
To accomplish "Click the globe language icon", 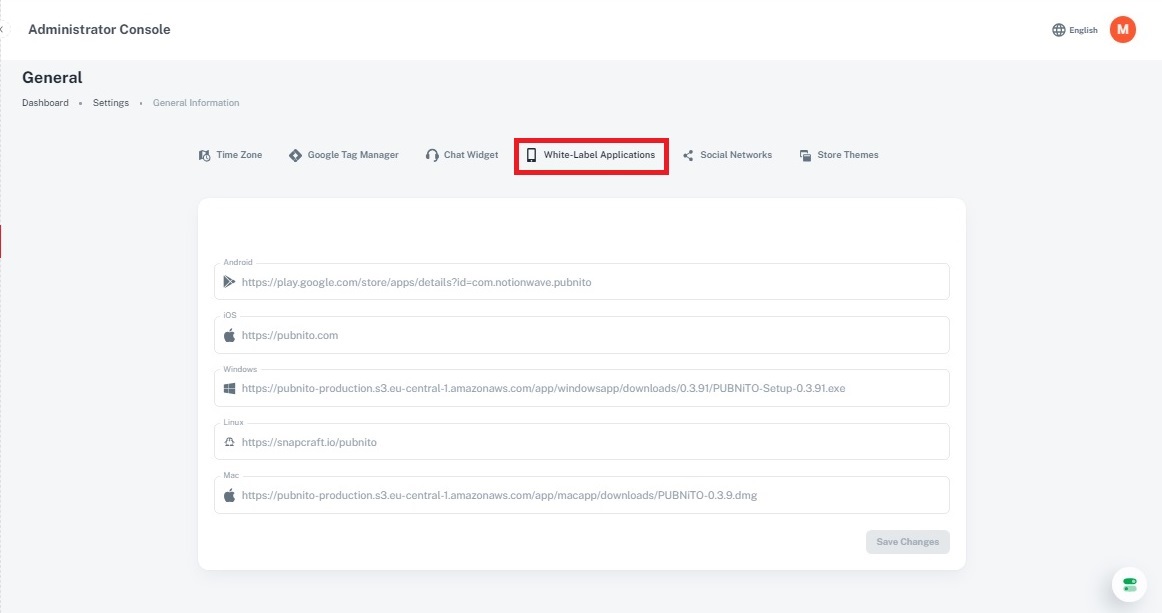I will [x=1059, y=30].
